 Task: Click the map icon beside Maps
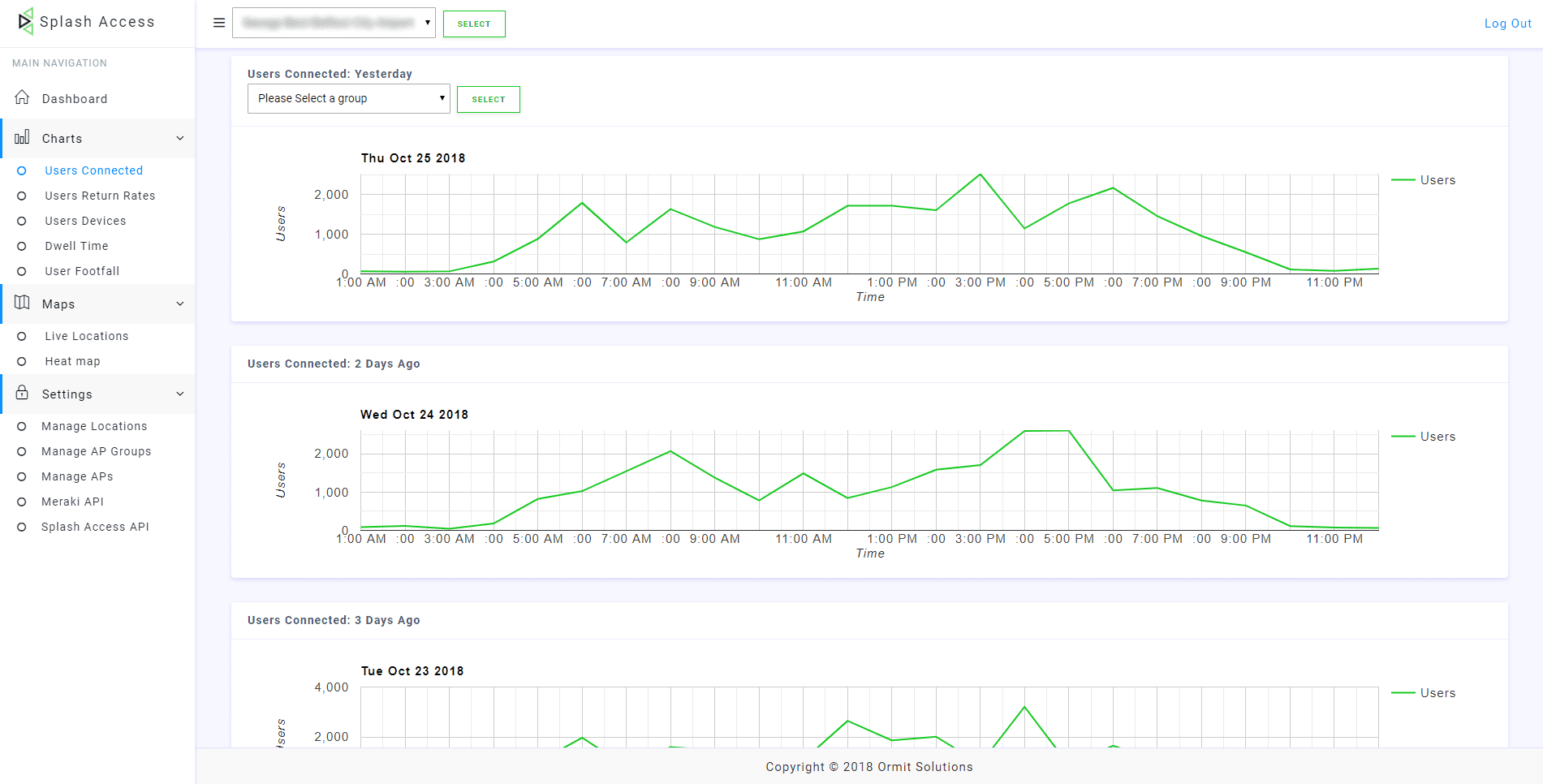[23, 303]
